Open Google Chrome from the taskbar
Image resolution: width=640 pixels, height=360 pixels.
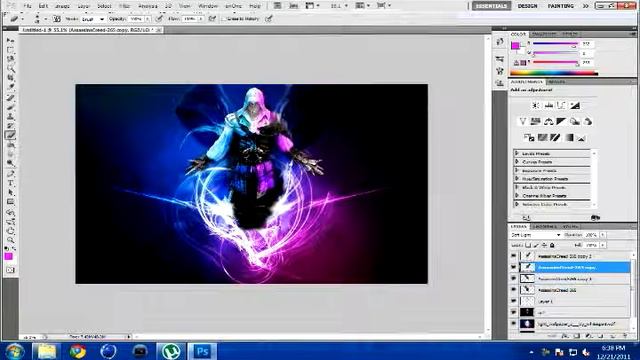pos(78,351)
